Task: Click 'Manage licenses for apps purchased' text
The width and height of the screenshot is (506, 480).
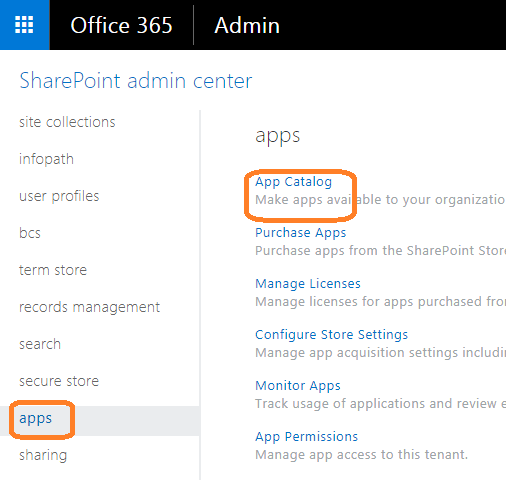Action: 380,302
